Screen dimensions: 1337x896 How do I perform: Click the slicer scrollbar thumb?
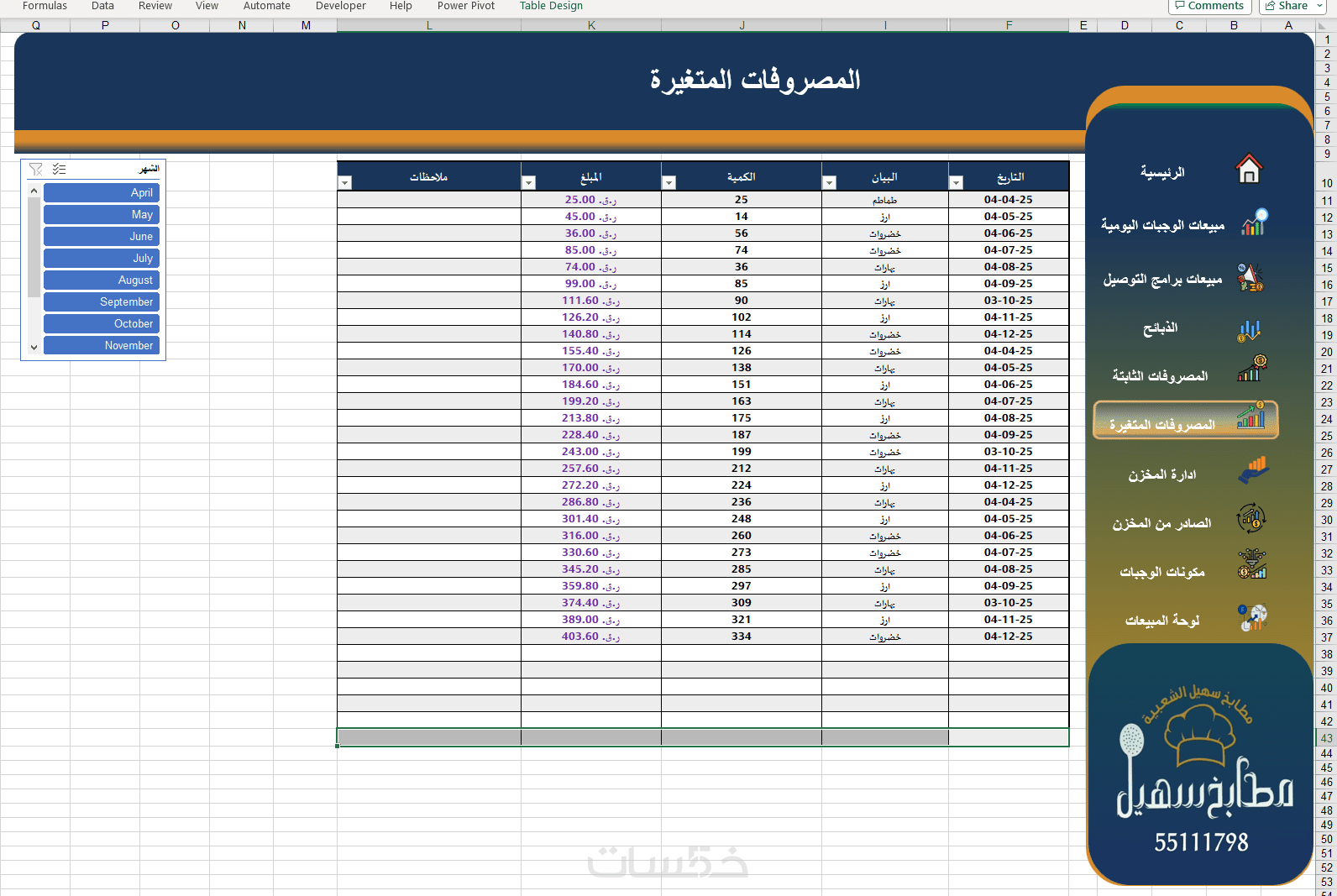point(34,248)
